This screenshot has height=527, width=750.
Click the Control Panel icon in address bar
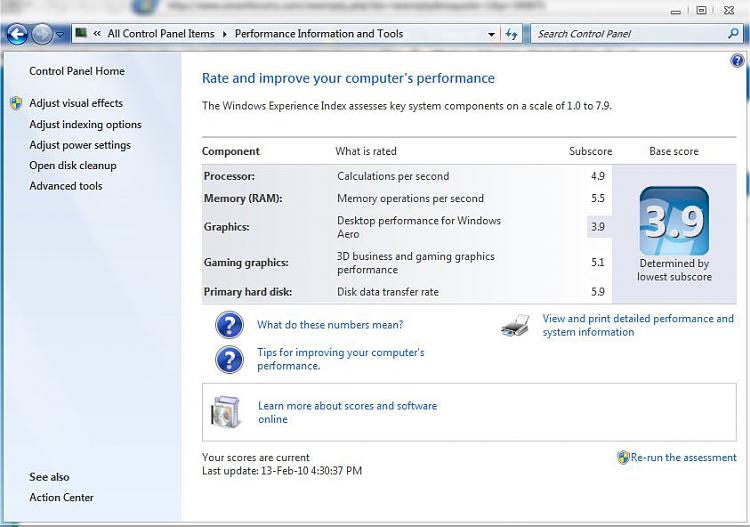[x=81, y=33]
